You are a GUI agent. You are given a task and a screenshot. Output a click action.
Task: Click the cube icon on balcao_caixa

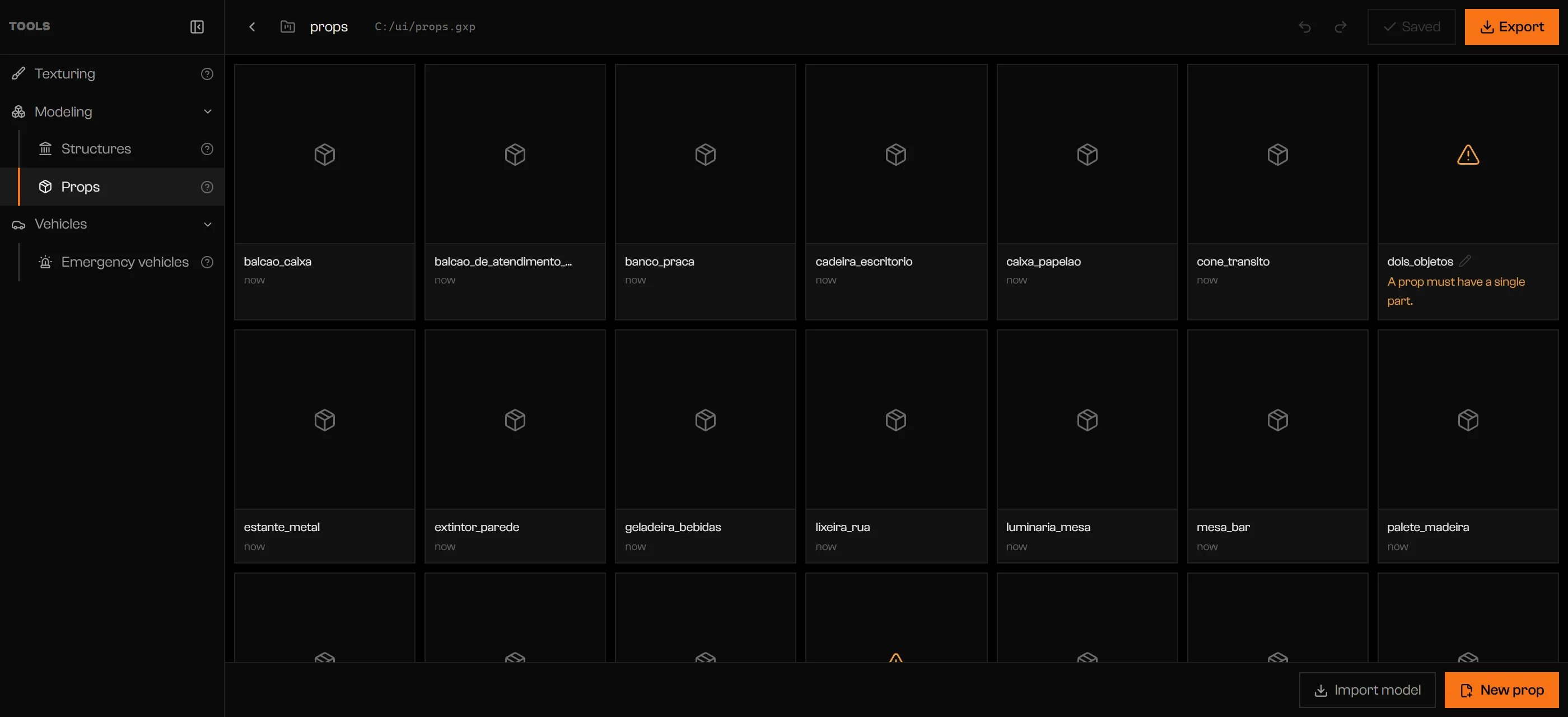324,155
